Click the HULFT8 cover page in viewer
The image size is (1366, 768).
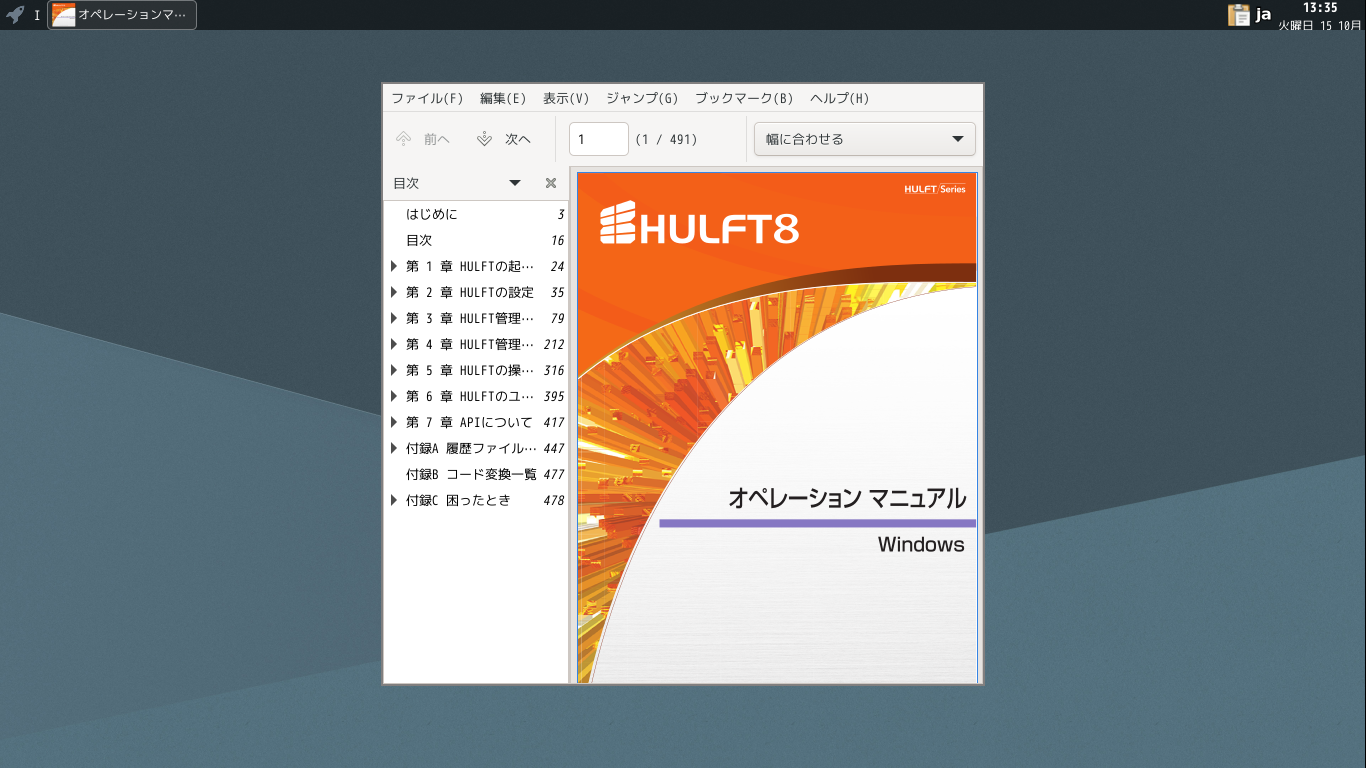[x=777, y=428]
